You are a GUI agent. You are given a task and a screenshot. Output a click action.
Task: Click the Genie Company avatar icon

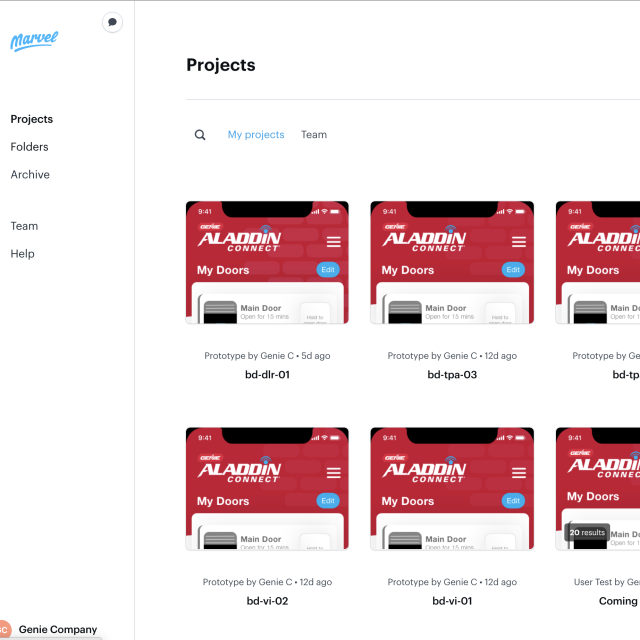pos(4,630)
